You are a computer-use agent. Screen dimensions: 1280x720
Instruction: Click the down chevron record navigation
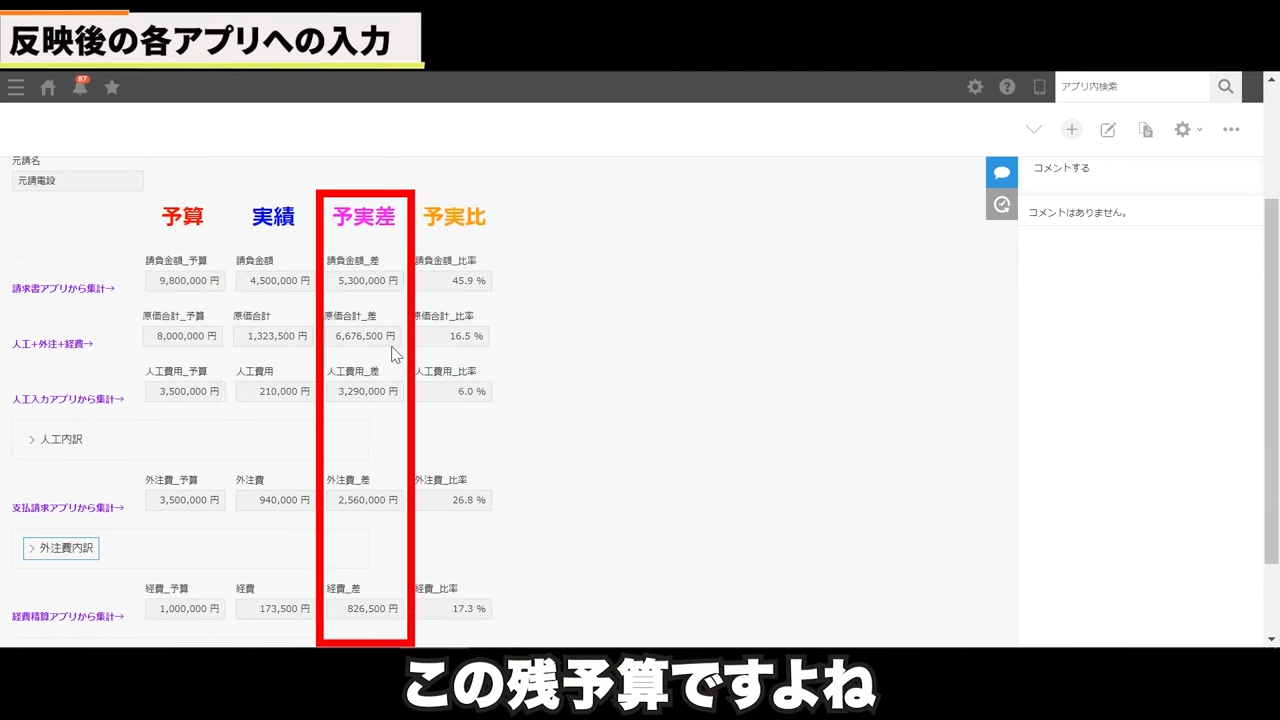1034,130
